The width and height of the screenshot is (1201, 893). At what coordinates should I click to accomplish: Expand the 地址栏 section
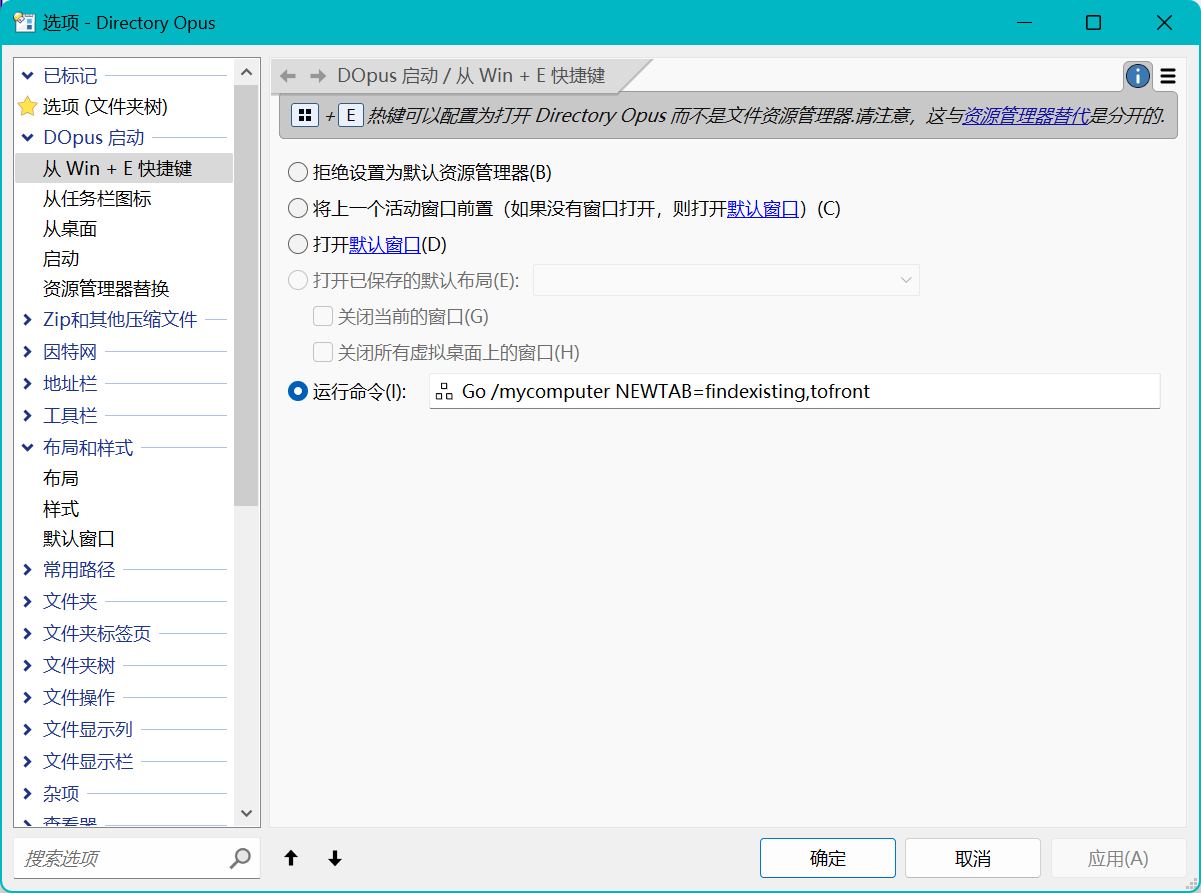pyautogui.click(x=27, y=384)
